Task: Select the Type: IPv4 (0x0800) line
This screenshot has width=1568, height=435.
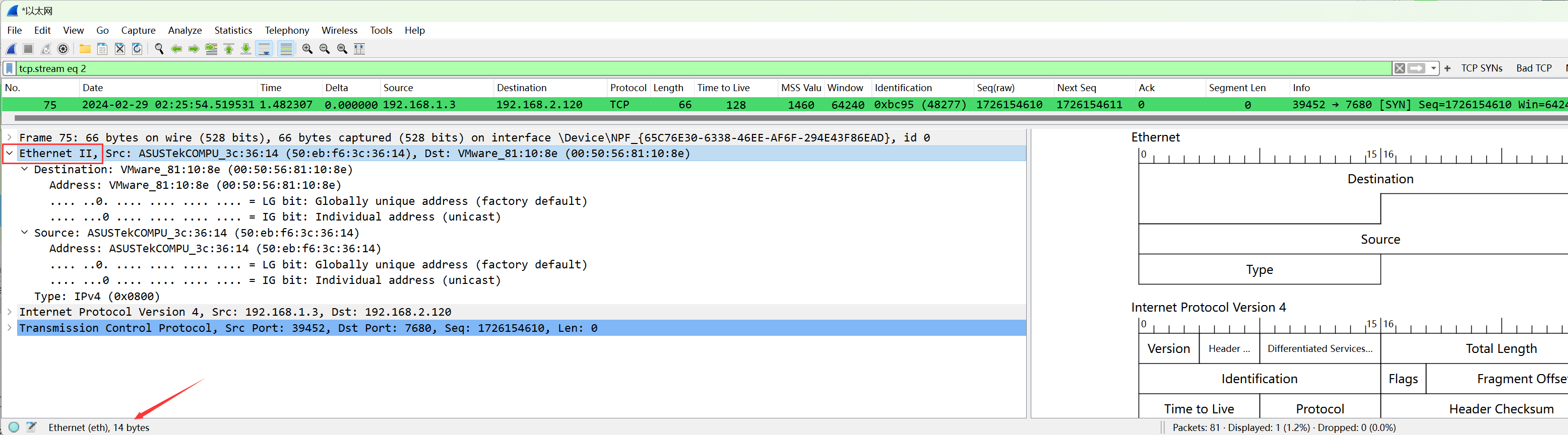Action: click(x=97, y=296)
